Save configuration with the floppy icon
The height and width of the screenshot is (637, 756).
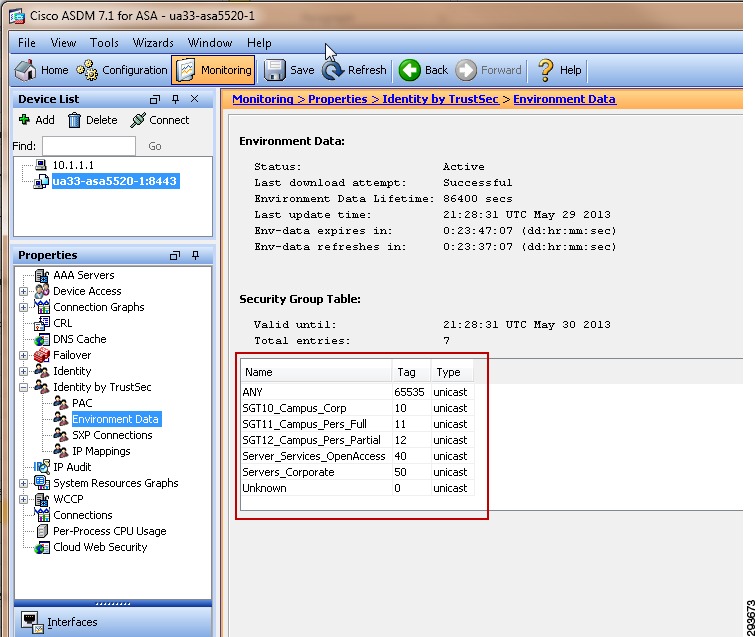[x=289, y=70]
